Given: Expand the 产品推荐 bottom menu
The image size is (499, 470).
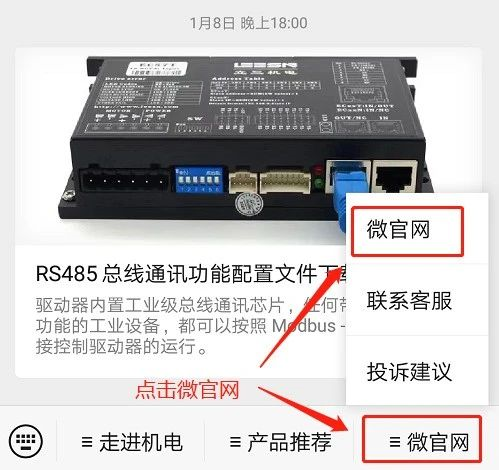Looking at the screenshot, I should [280, 442].
